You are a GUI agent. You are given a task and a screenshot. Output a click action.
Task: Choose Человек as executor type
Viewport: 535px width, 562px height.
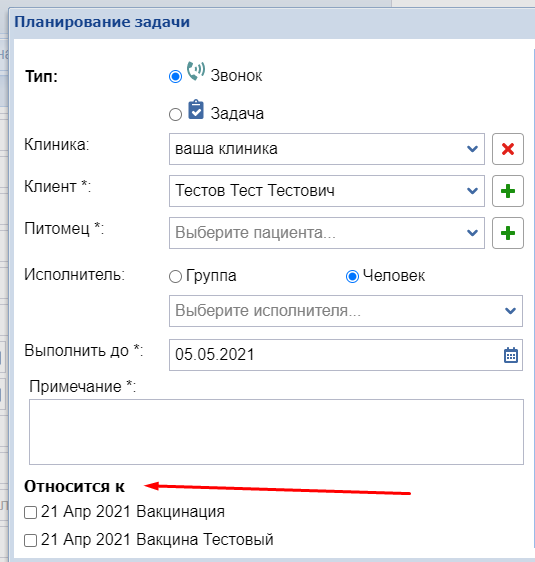[x=352, y=277]
